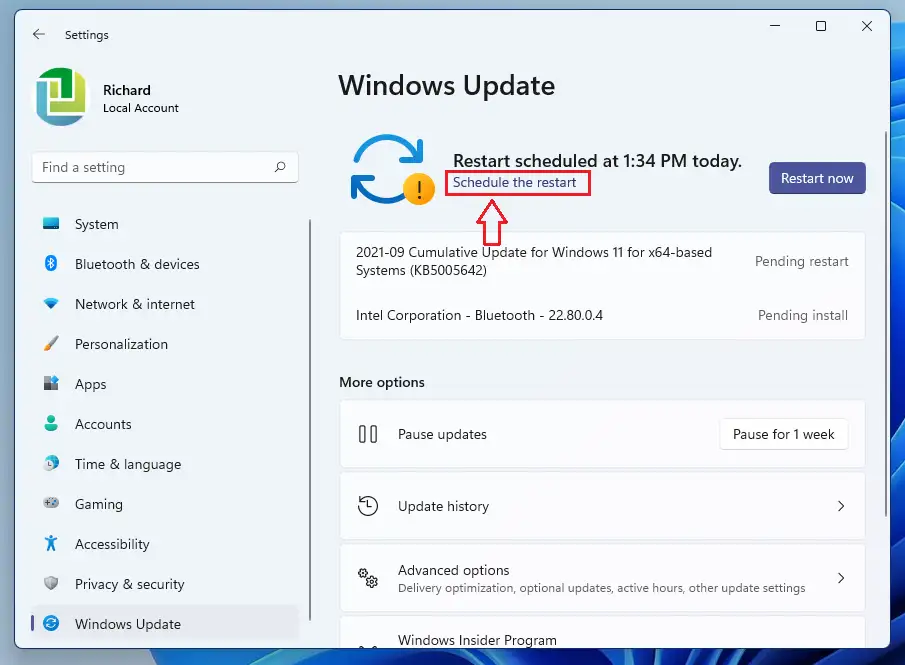Click the Pending restart status text
The image size is (905, 665).
(x=802, y=261)
